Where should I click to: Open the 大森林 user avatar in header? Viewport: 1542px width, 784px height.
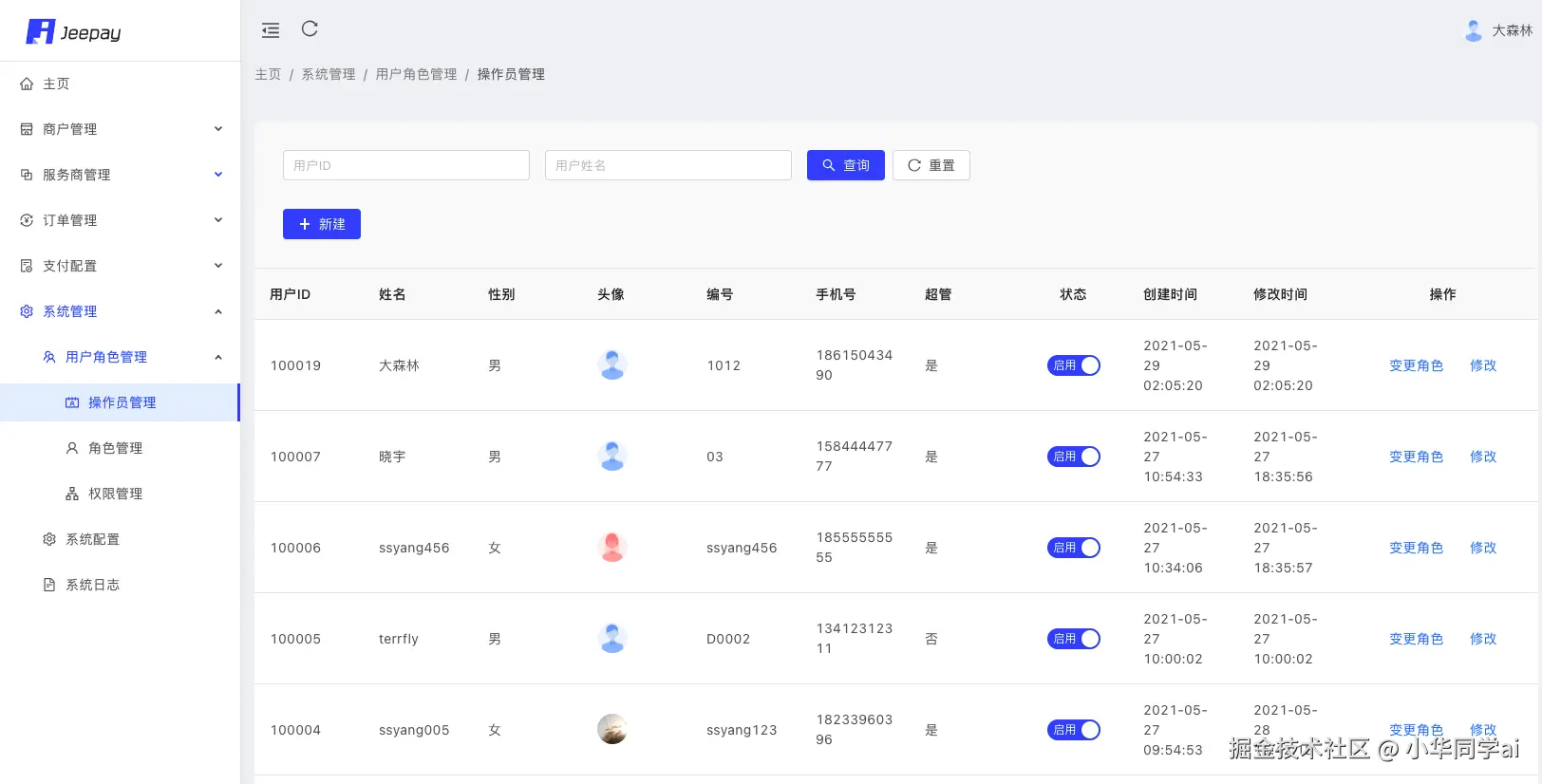point(1474,30)
